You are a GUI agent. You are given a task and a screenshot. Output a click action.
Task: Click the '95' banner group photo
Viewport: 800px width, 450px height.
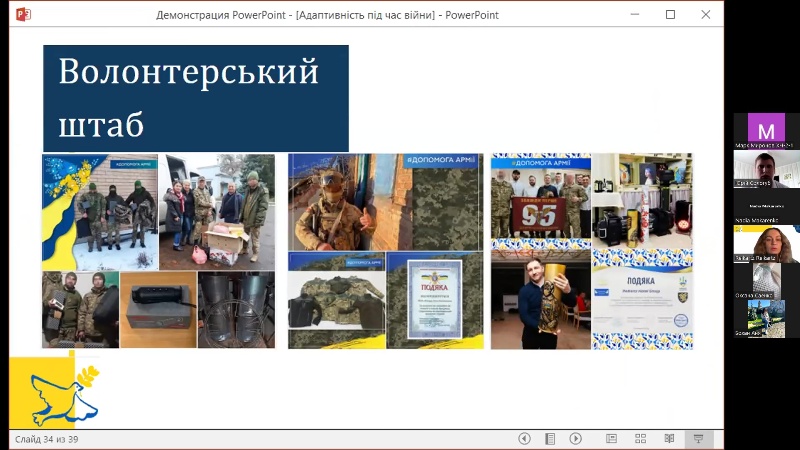541,201
